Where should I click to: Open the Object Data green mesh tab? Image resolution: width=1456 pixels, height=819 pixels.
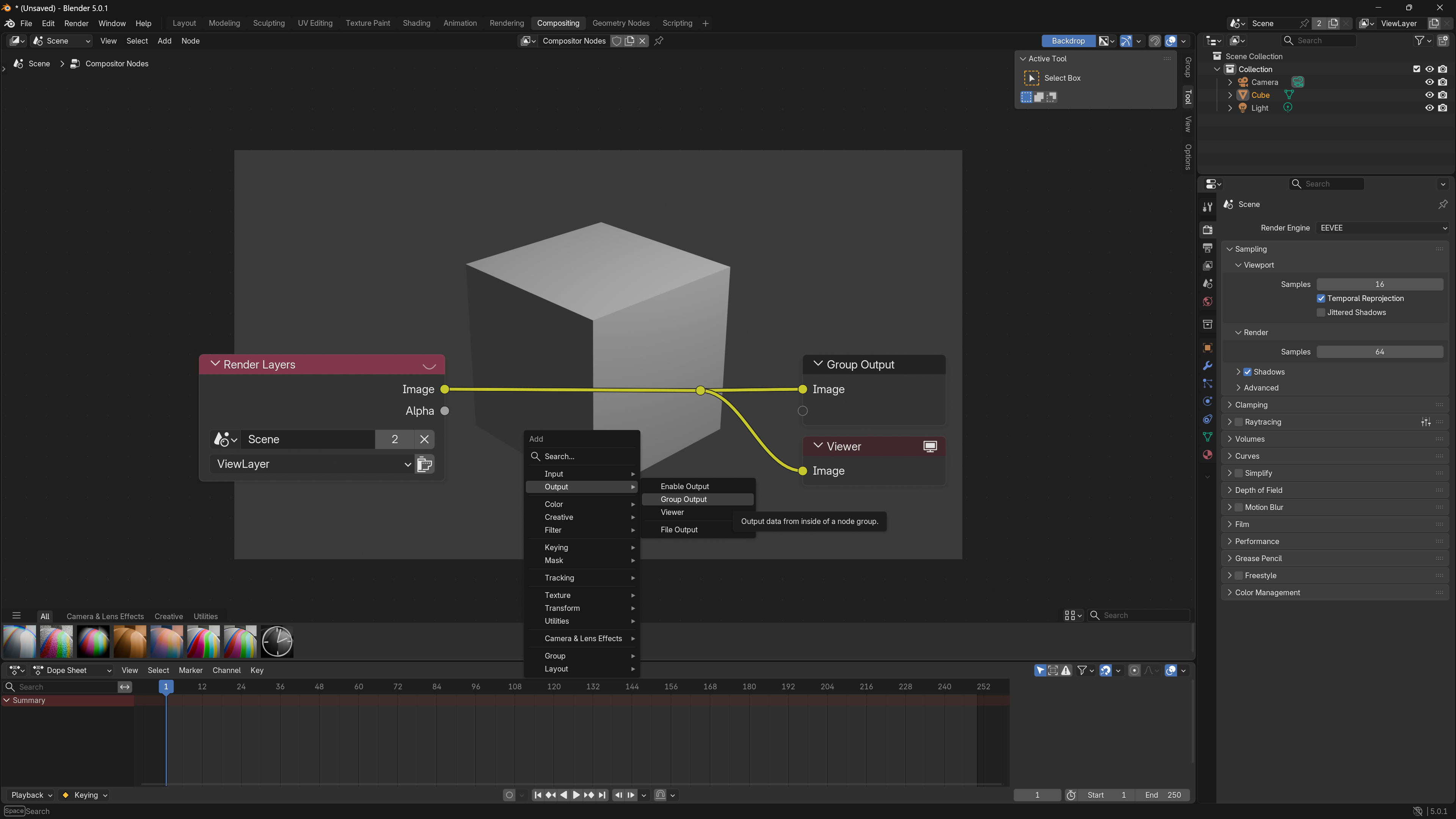pos(1208,437)
